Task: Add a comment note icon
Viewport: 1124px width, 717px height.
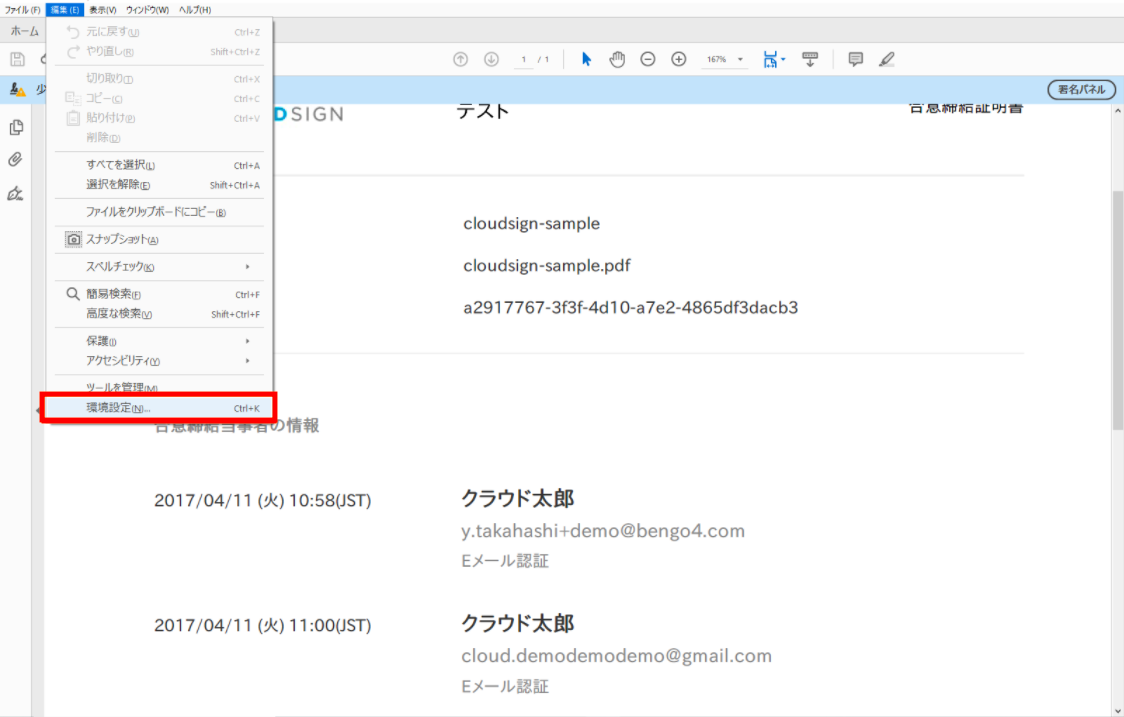Action: click(855, 60)
